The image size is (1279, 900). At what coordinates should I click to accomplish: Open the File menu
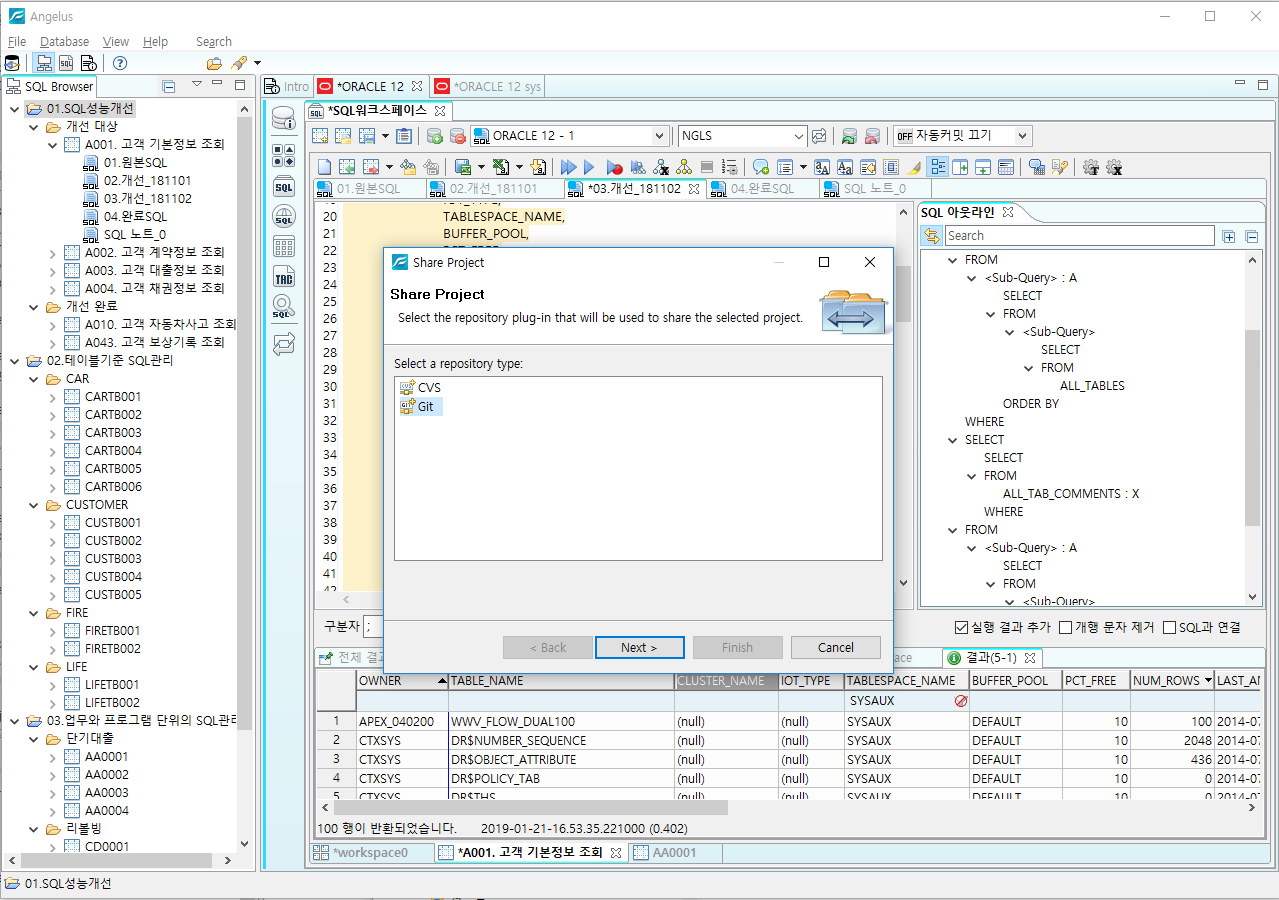(17, 41)
